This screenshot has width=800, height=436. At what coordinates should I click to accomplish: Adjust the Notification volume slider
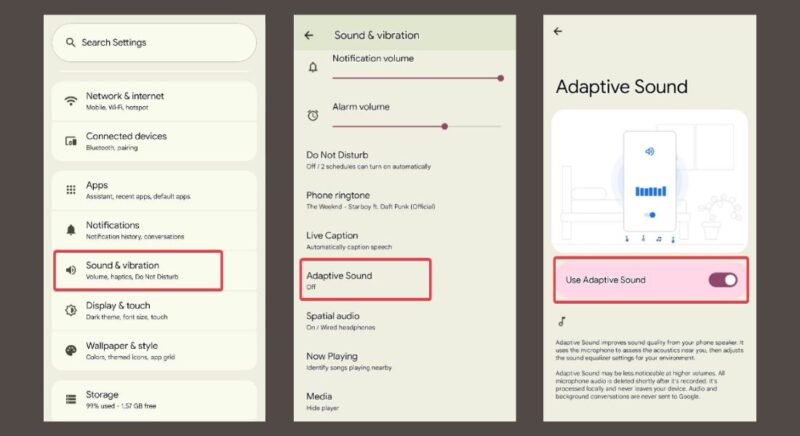tap(418, 78)
